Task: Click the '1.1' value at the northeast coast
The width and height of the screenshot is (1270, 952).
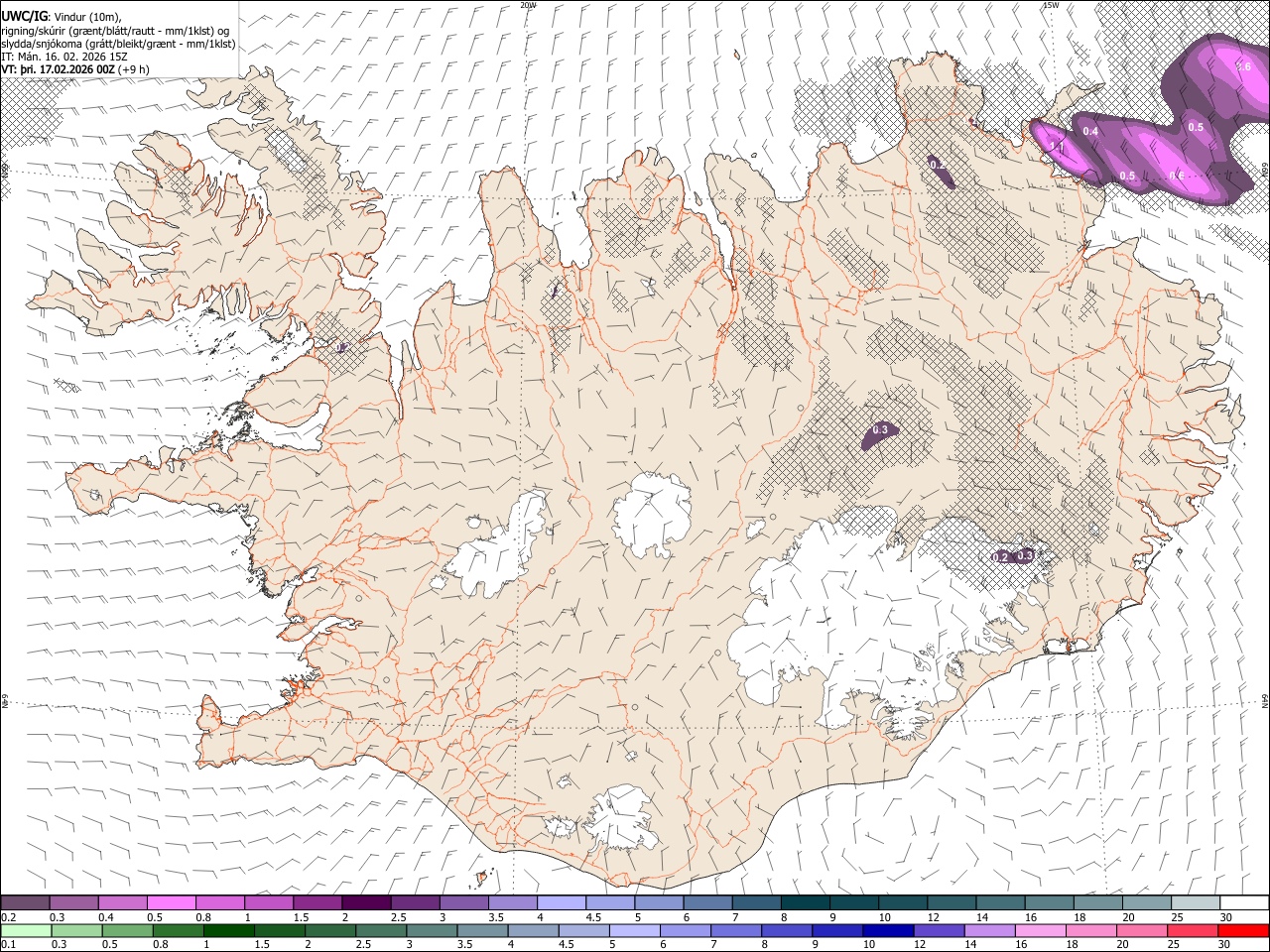Action: point(1057,146)
